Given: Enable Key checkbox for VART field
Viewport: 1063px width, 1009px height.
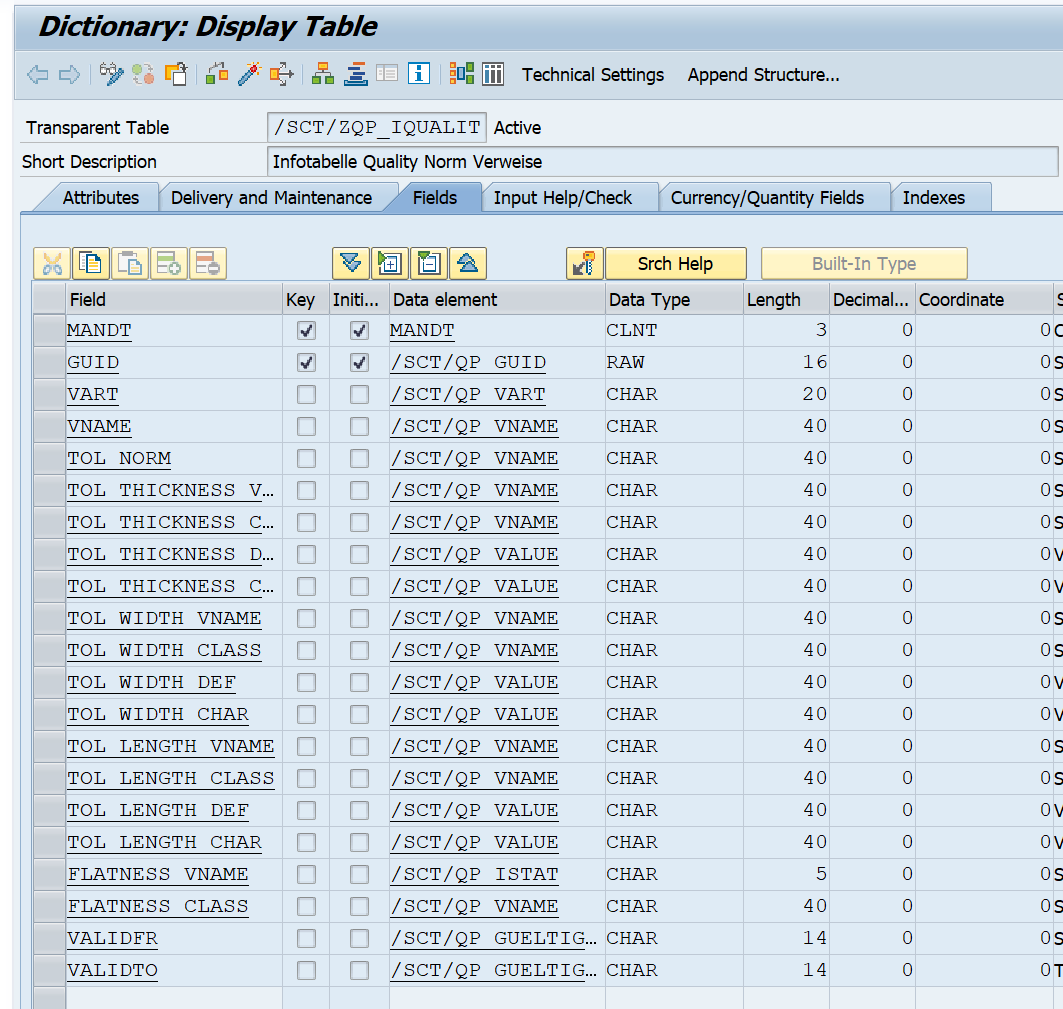Looking at the screenshot, I should tap(306, 394).
